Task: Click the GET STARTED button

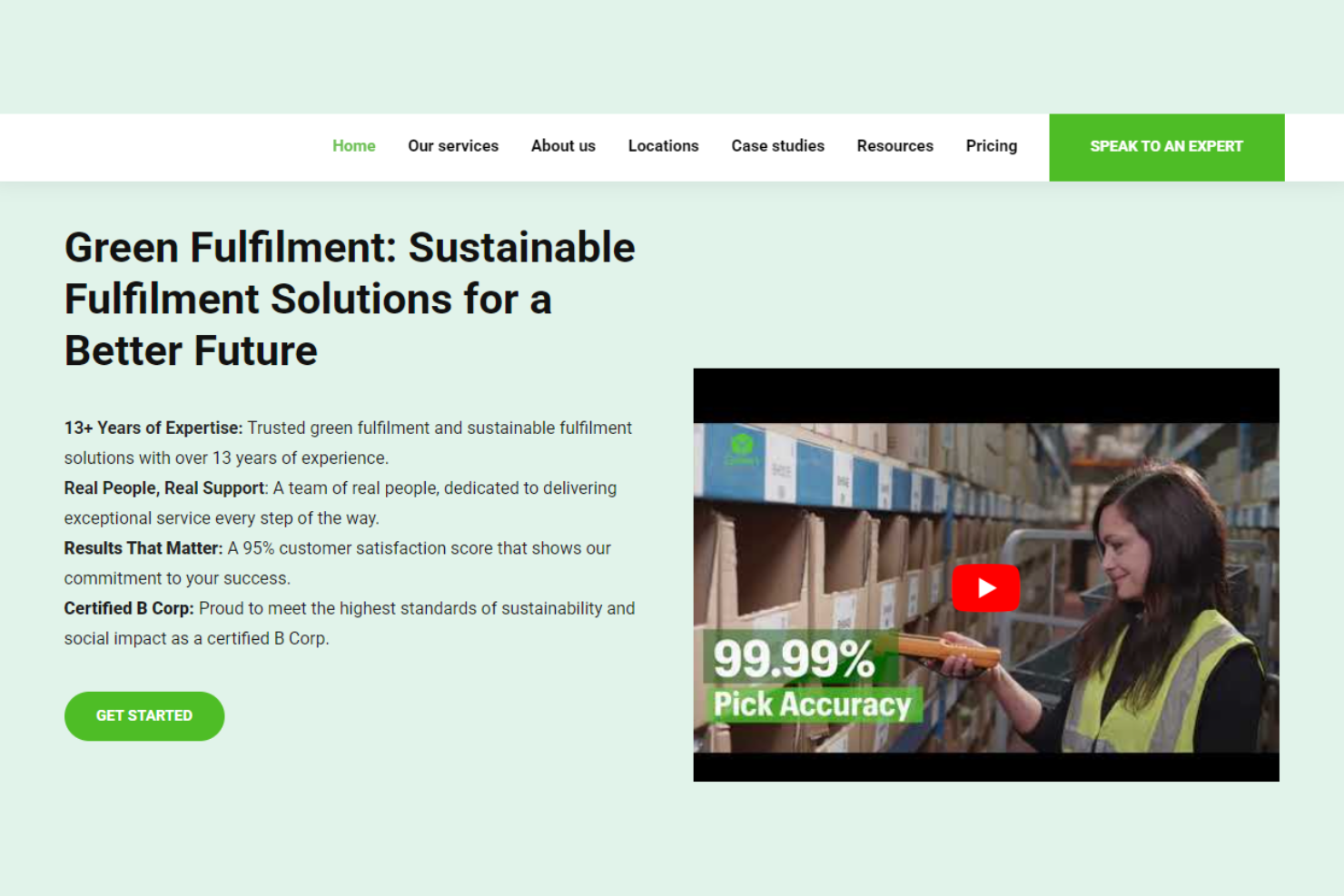Action: point(143,715)
